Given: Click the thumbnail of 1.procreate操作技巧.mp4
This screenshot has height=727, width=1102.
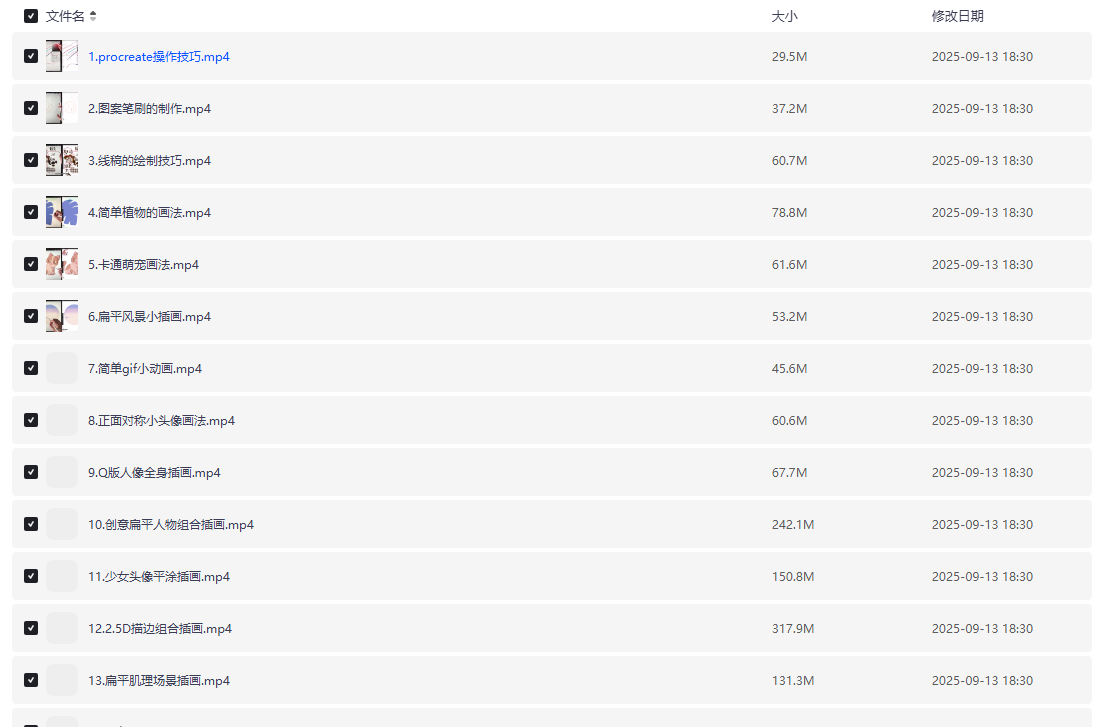Looking at the screenshot, I should (x=62, y=56).
